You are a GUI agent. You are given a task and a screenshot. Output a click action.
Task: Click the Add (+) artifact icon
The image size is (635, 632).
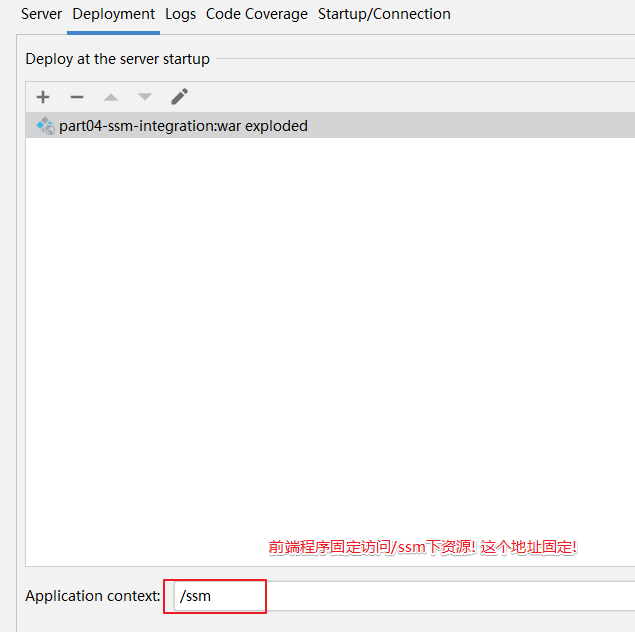(43, 97)
